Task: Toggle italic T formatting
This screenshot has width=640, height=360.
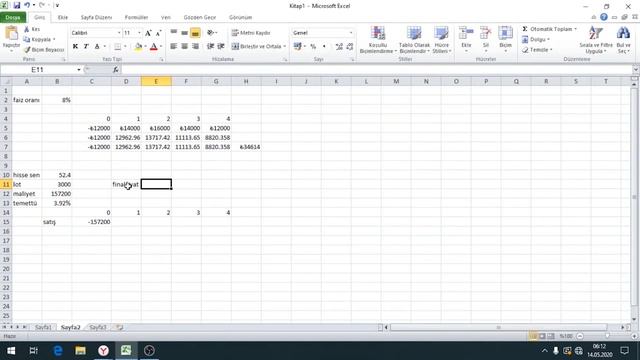Action: coord(86,47)
